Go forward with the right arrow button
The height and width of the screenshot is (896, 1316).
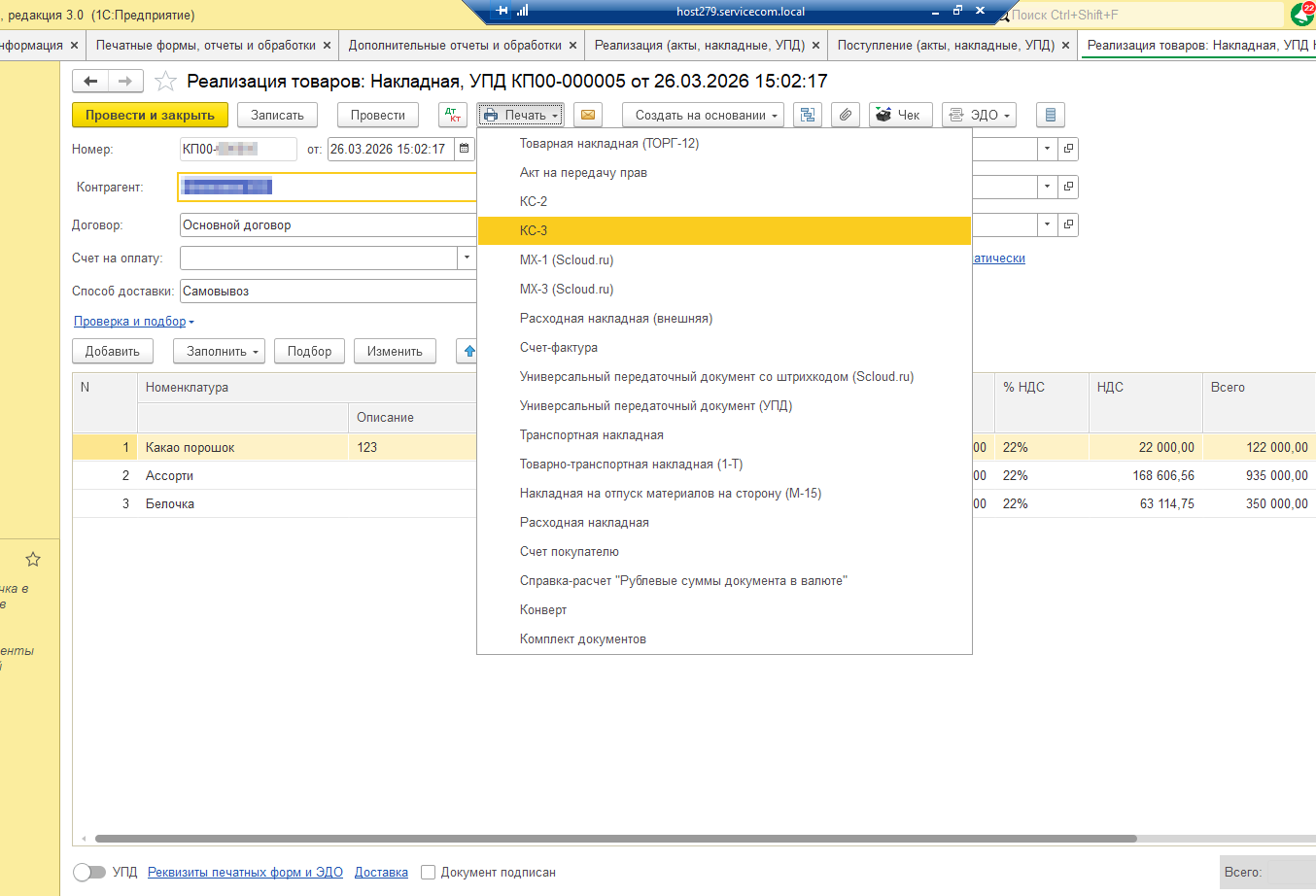pos(126,82)
